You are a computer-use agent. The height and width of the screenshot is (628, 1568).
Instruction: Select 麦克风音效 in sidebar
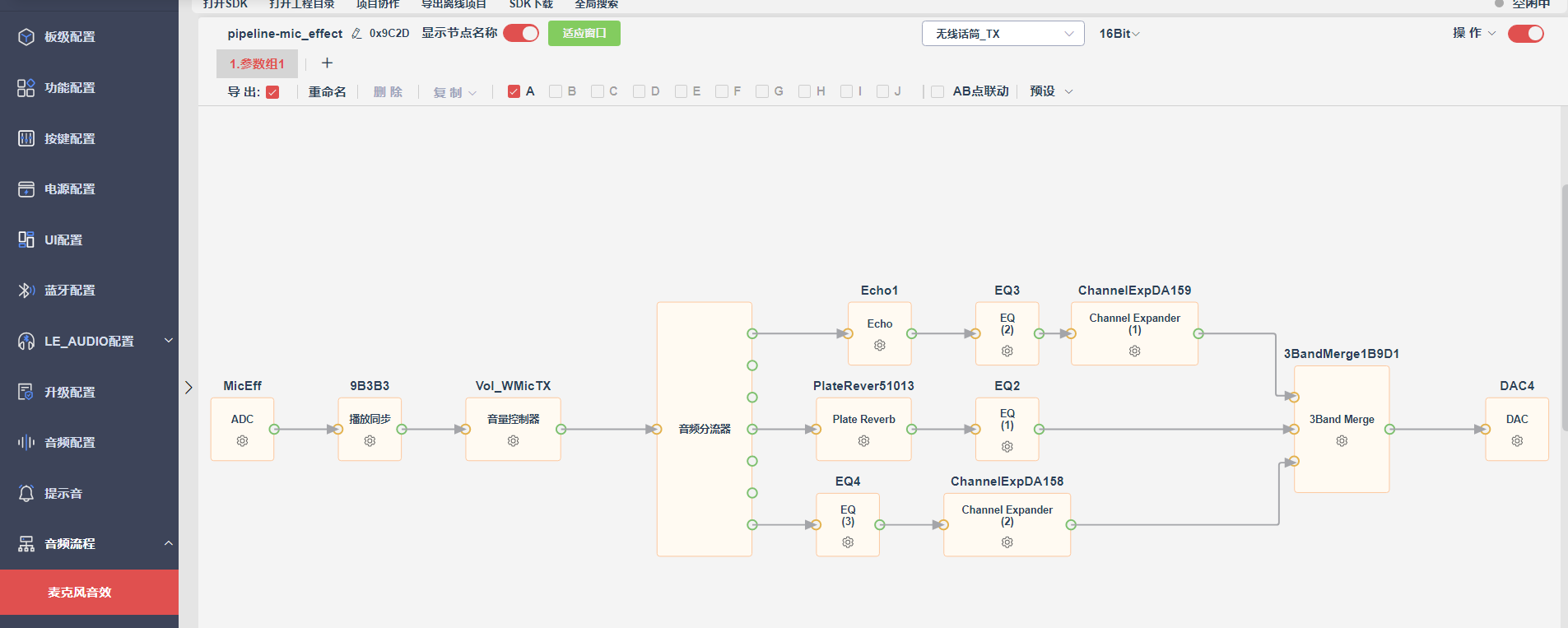point(89,593)
